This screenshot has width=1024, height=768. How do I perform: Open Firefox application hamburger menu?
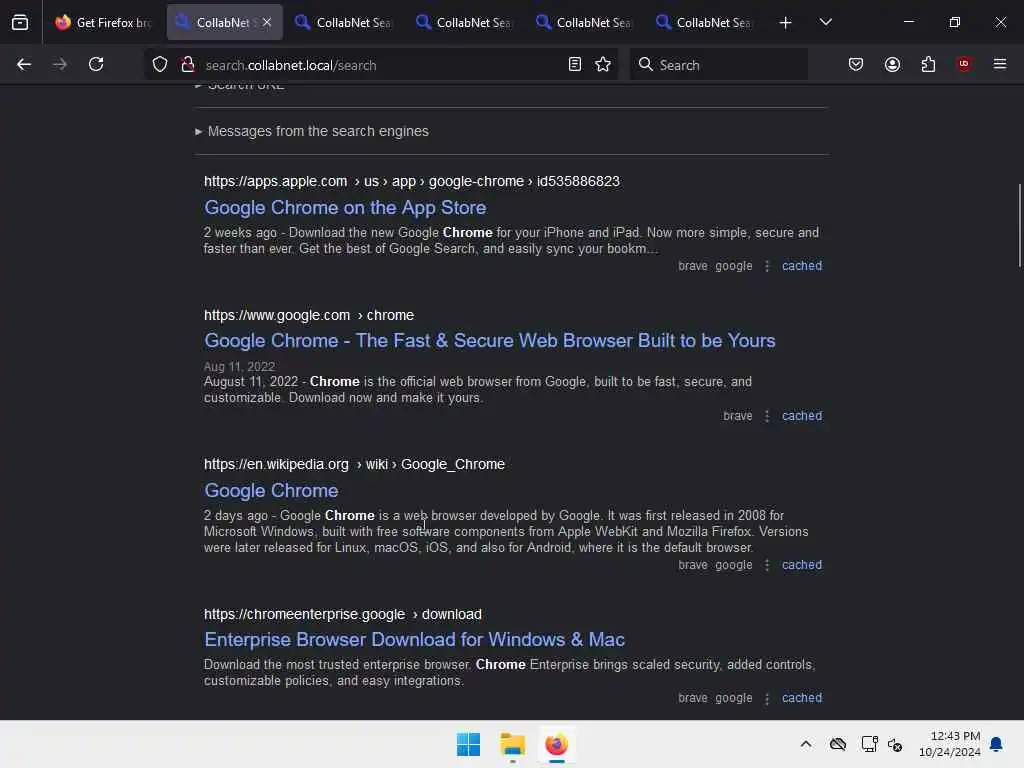(x=1000, y=64)
